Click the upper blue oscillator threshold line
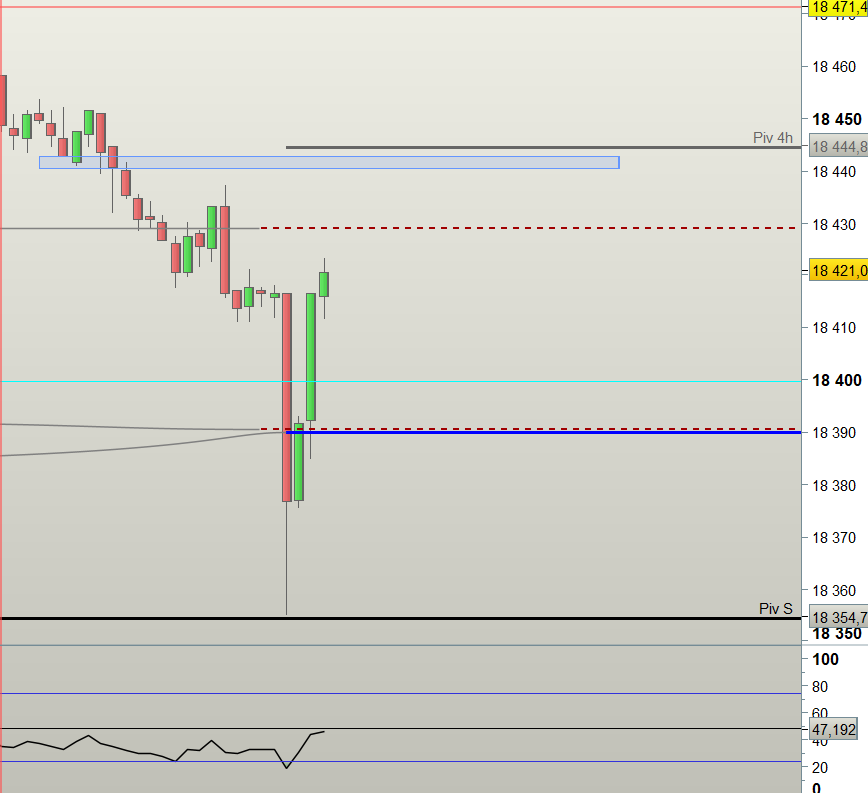The height and width of the screenshot is (793, 868). (401, 693)
